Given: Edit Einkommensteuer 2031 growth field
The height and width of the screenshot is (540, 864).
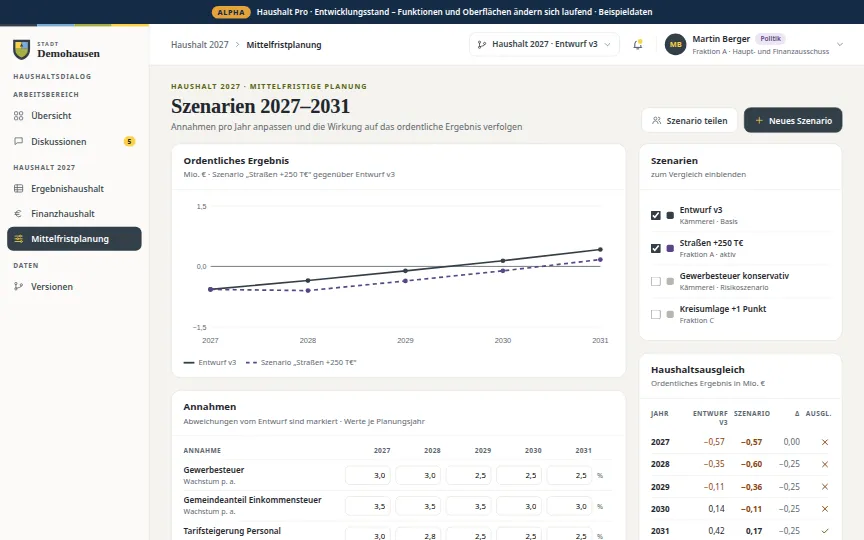Looking at the screenshot, I should pyautogui.click(x=569, y=506).
